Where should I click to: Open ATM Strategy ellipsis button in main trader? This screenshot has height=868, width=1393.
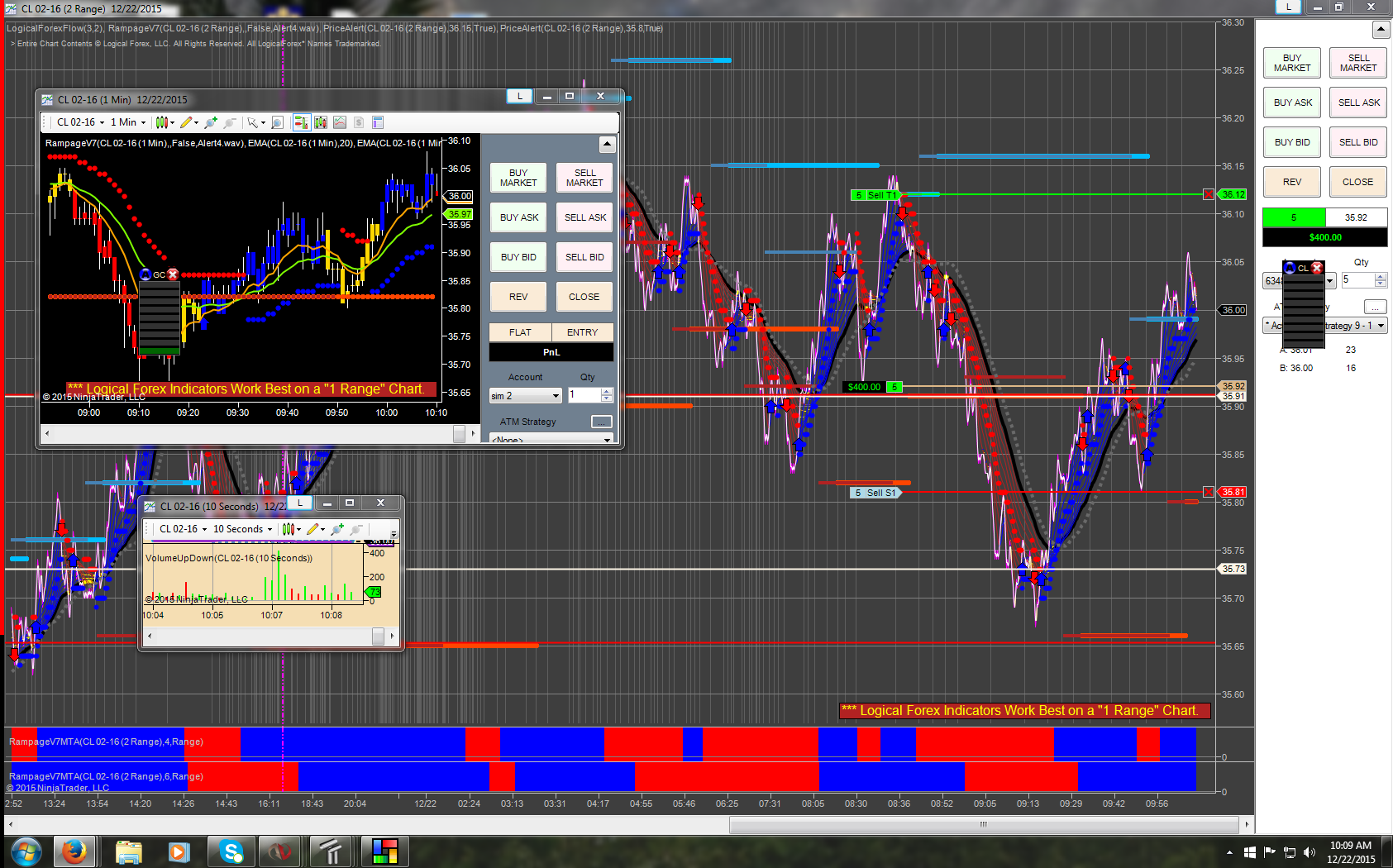[1375, 307]
